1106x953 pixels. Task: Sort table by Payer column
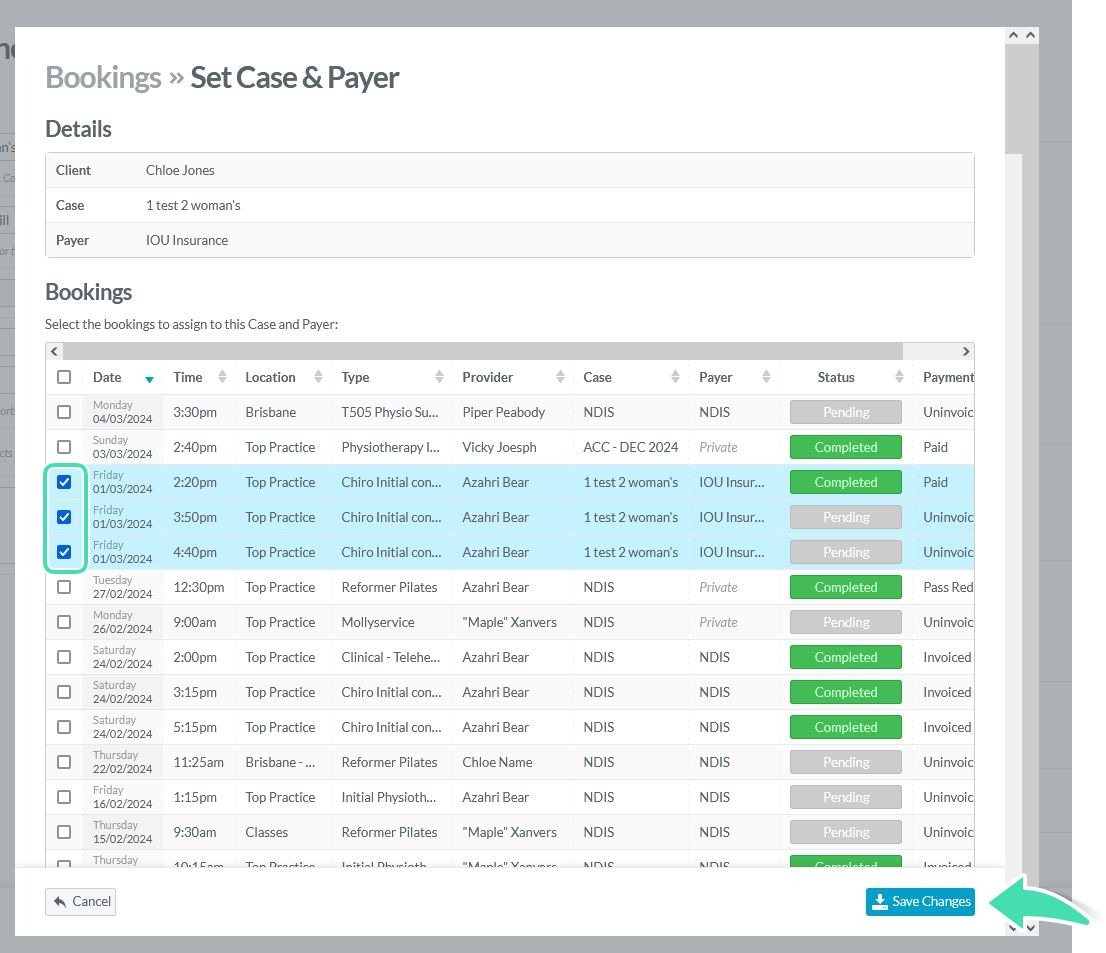coord(734,377)
